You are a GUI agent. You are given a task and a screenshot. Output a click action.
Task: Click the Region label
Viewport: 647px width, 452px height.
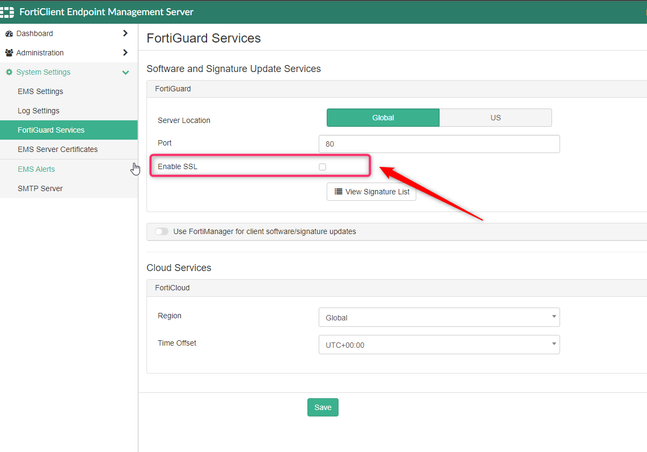(x=169, y=315)
